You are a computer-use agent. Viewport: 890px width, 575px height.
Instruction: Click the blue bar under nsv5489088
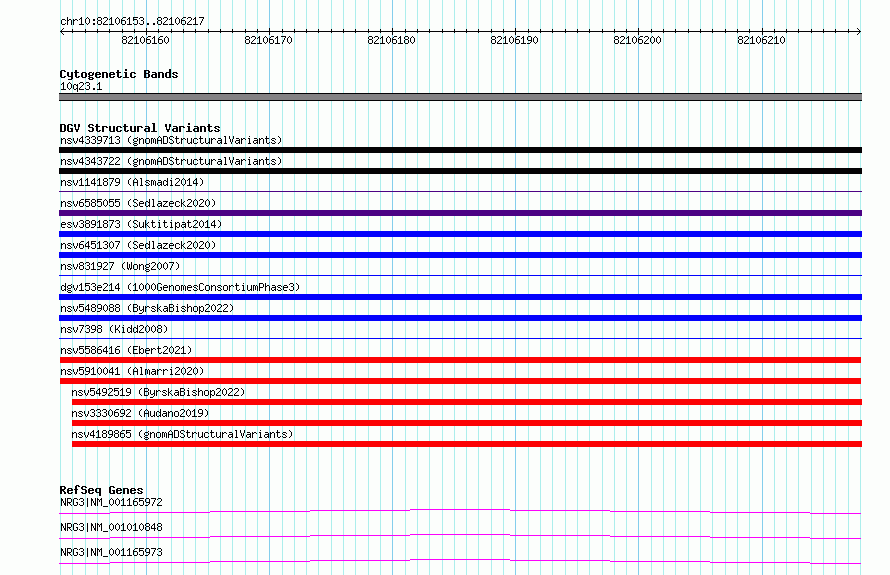point(460,318)
